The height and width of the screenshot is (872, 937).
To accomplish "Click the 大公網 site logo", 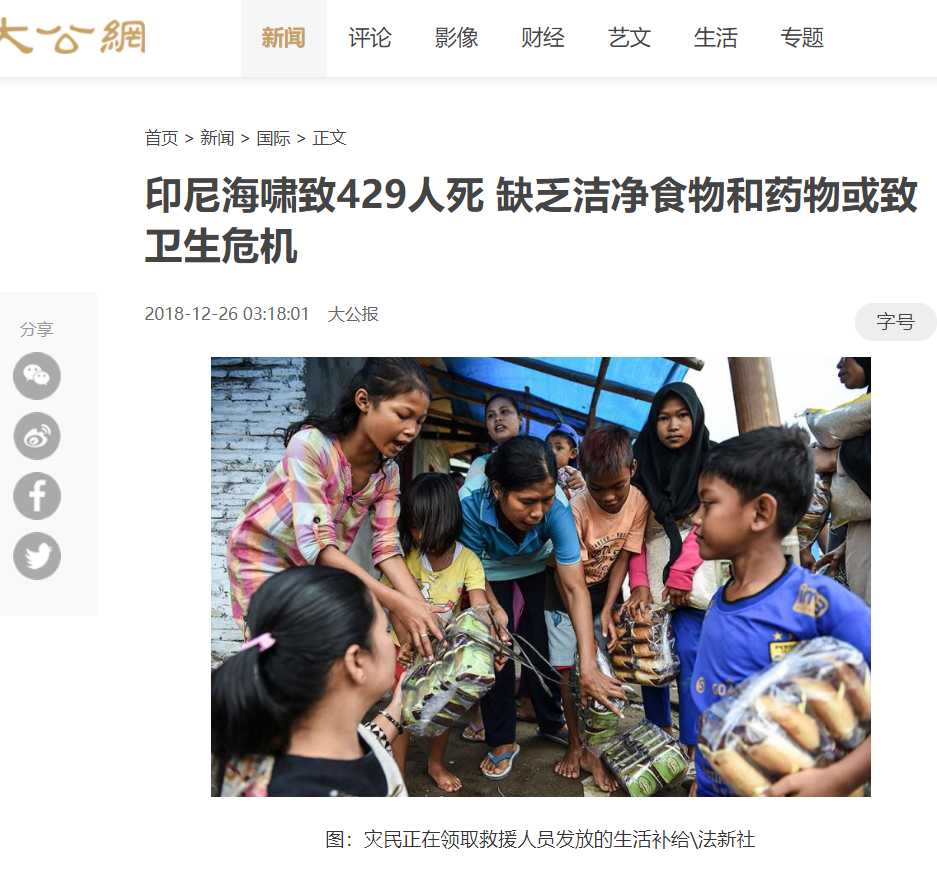I will [72, 36].
